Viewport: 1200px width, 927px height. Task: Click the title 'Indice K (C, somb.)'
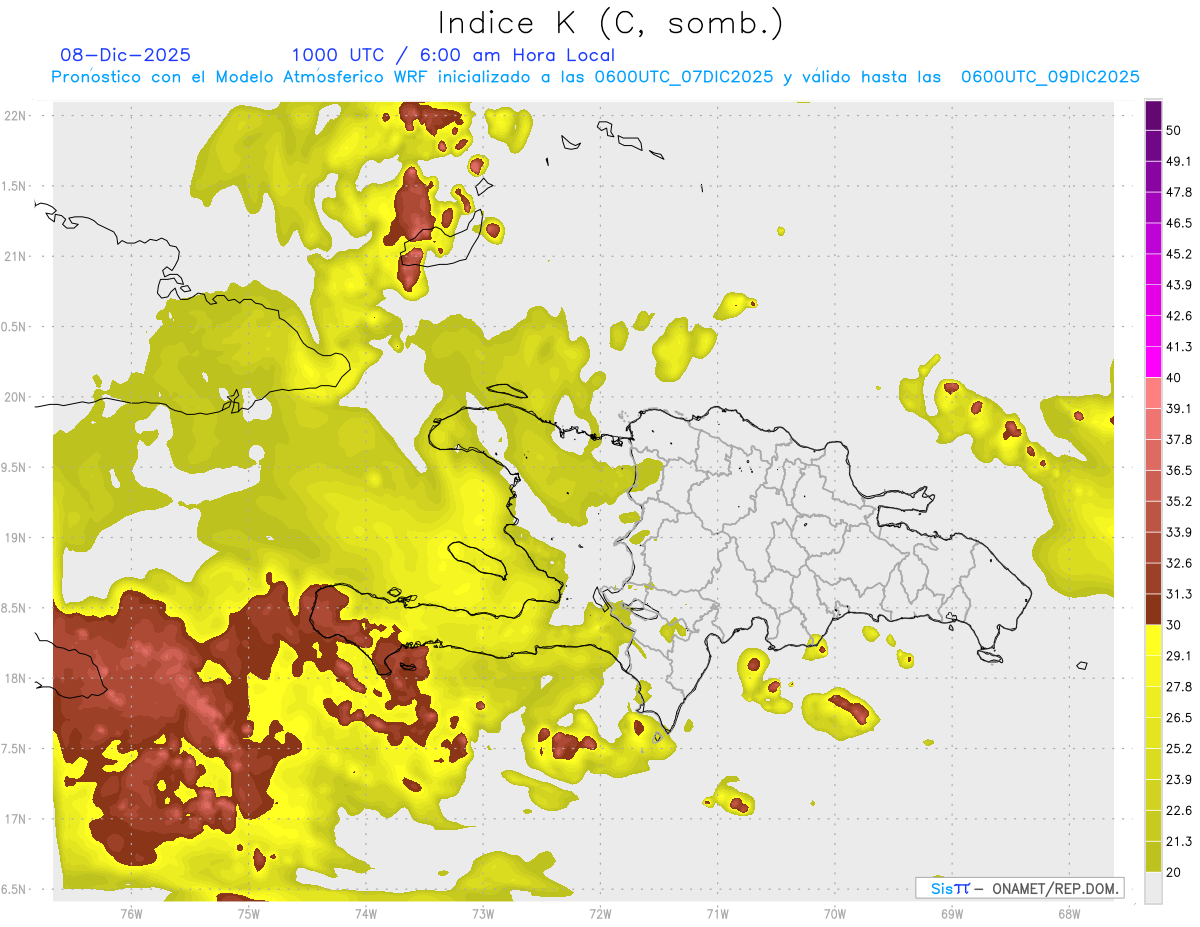coord(611,23)
